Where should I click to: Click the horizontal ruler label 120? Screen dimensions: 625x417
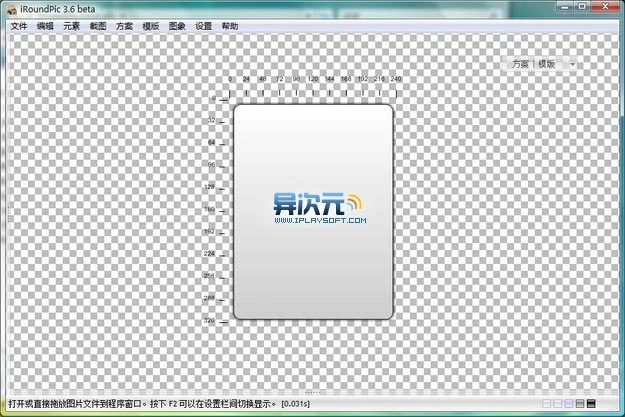point(312,79)
